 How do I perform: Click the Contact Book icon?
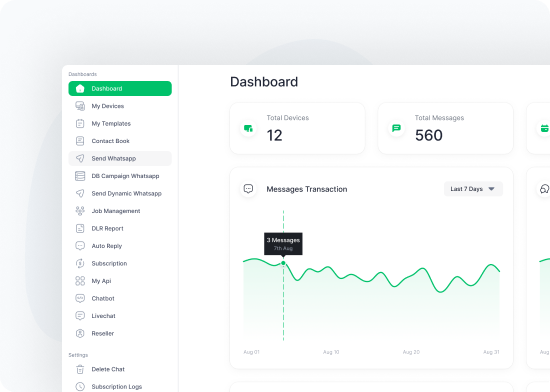point(80,141)
